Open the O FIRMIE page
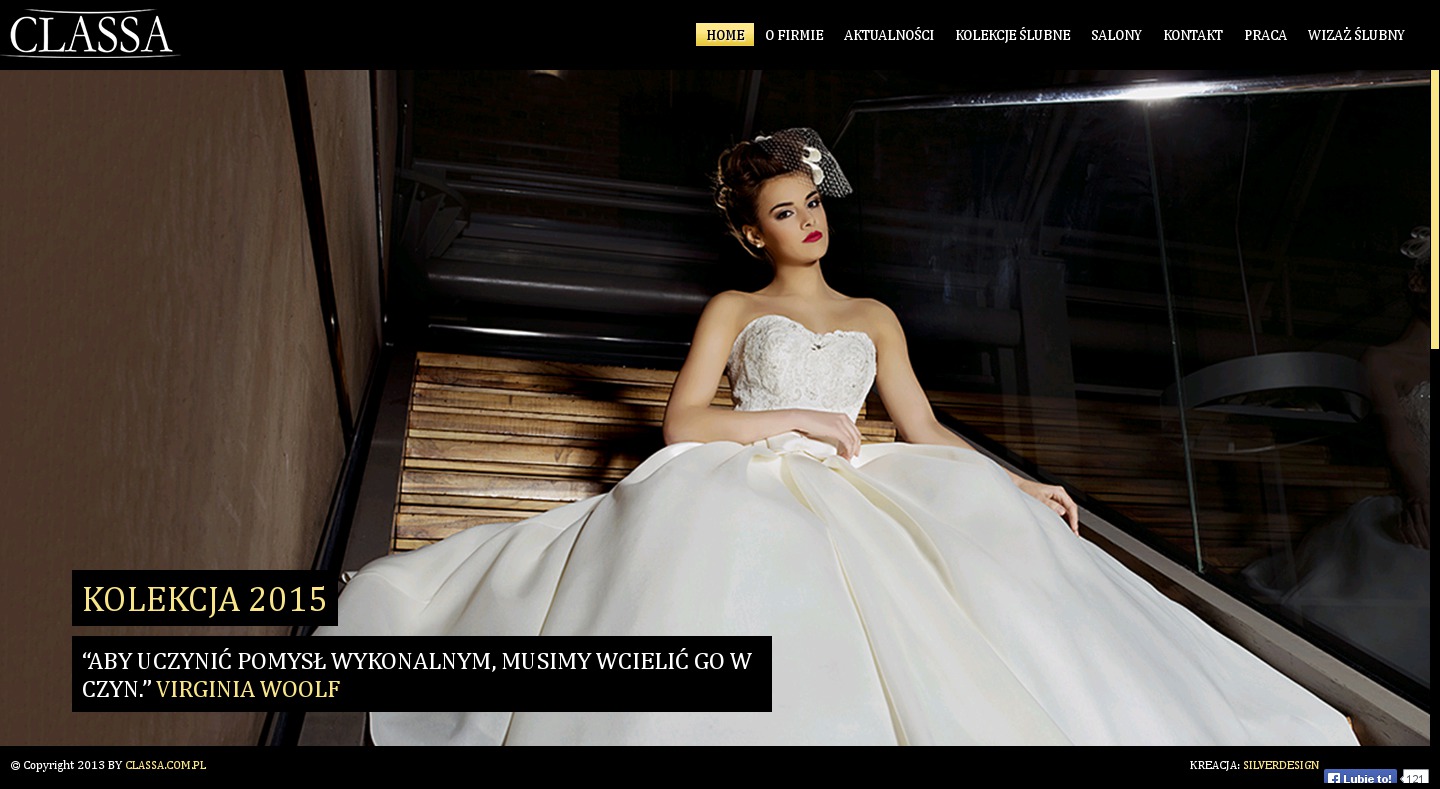The image size is (1440, 789). coord(794,35)
